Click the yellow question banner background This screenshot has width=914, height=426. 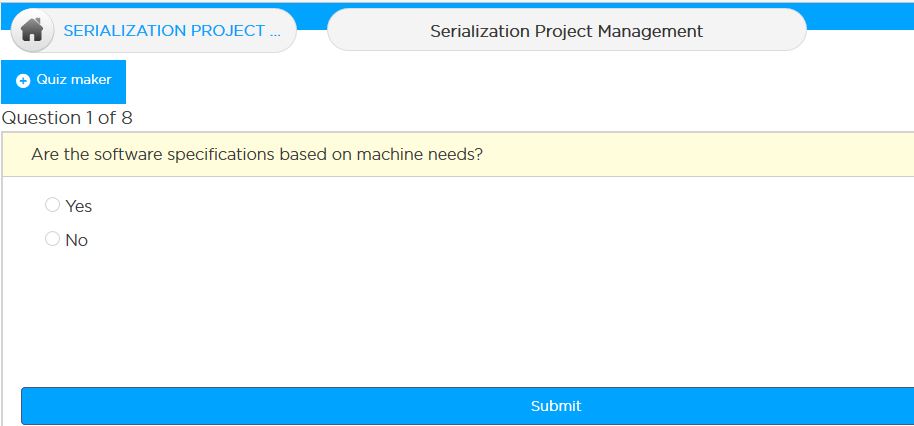(699, 154)
